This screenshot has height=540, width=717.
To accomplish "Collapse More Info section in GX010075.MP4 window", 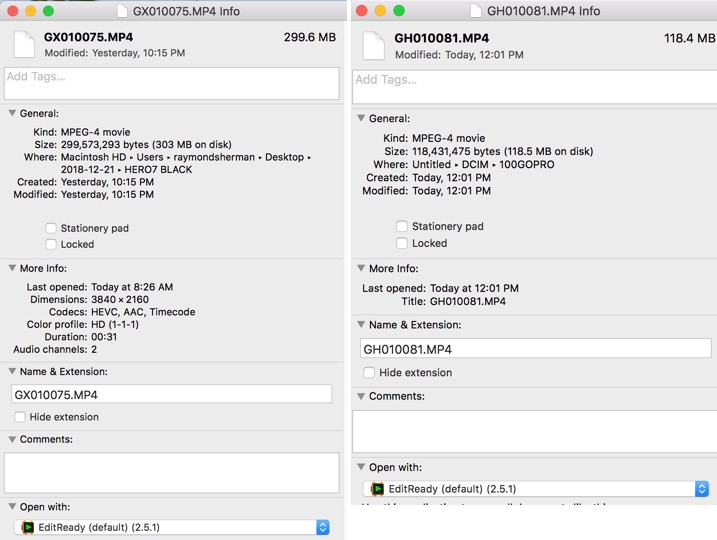I will (12, 268).
